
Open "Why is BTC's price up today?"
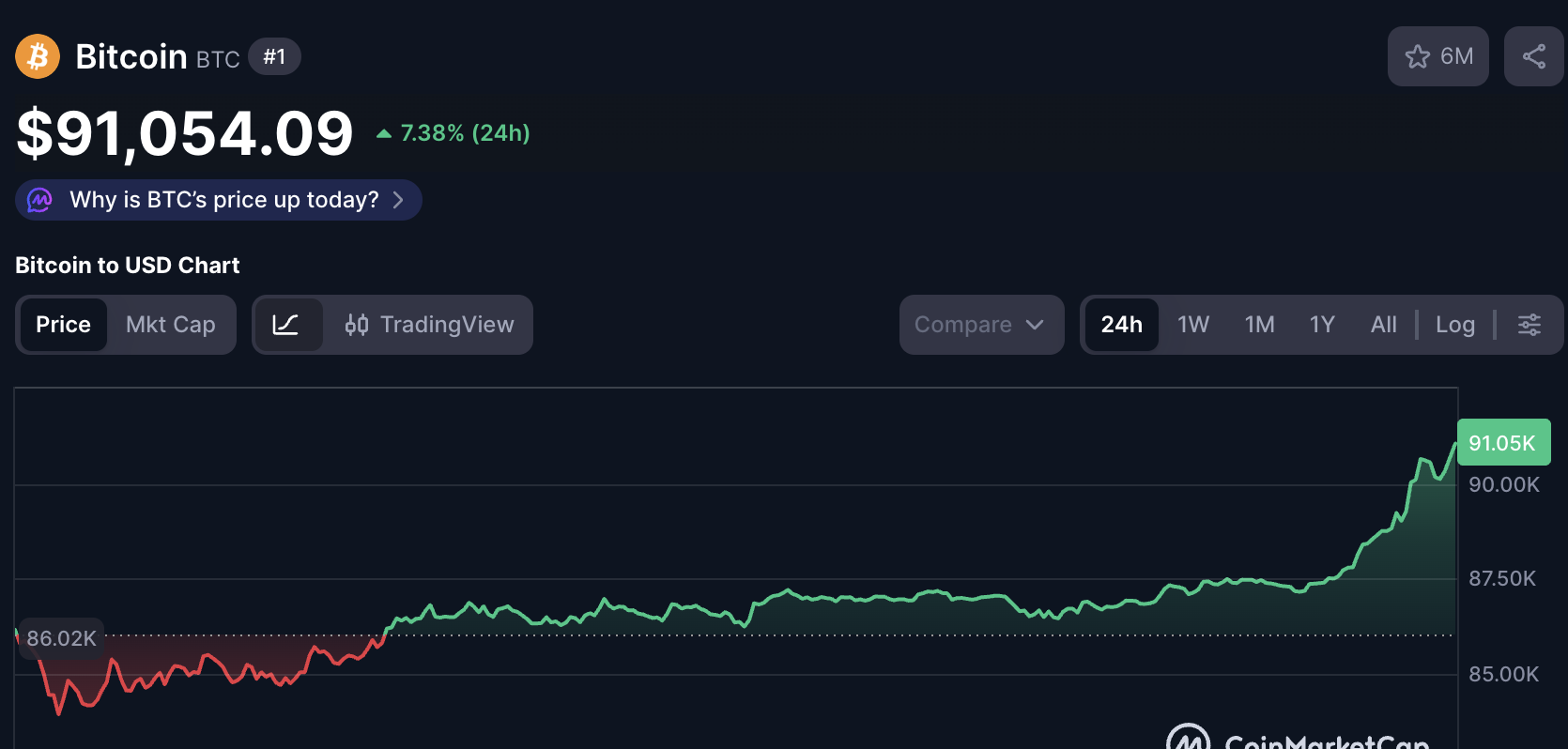(x=223, y=200)
